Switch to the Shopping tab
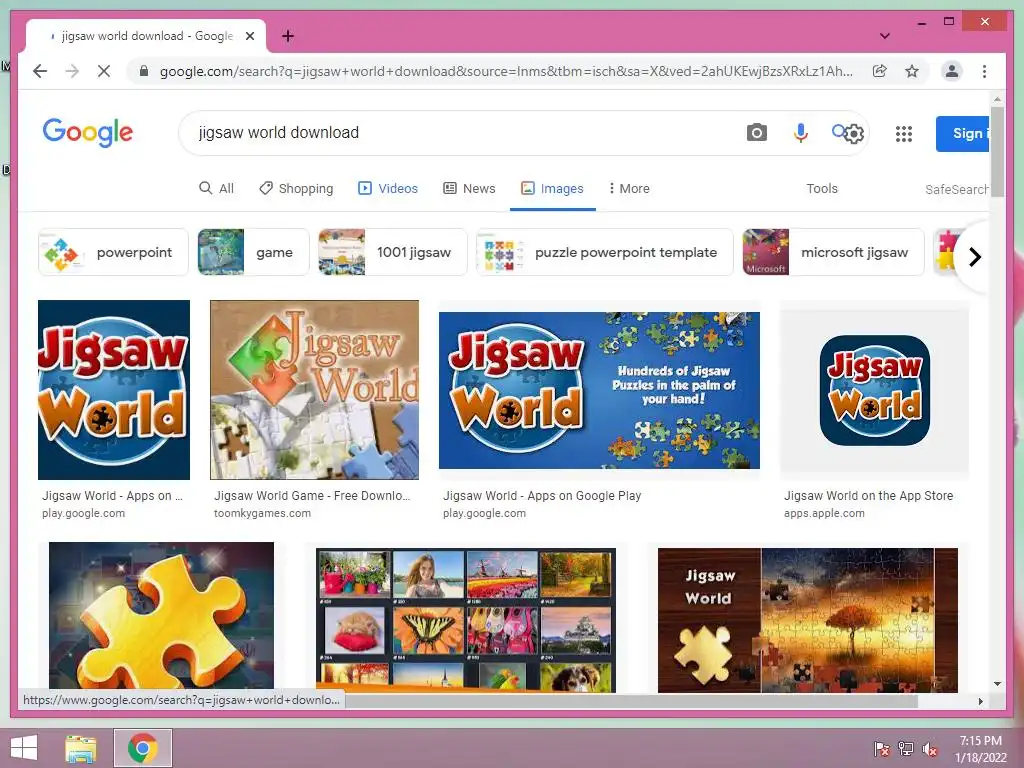The width and height of the screenshot is (1024, 768). 296,189
